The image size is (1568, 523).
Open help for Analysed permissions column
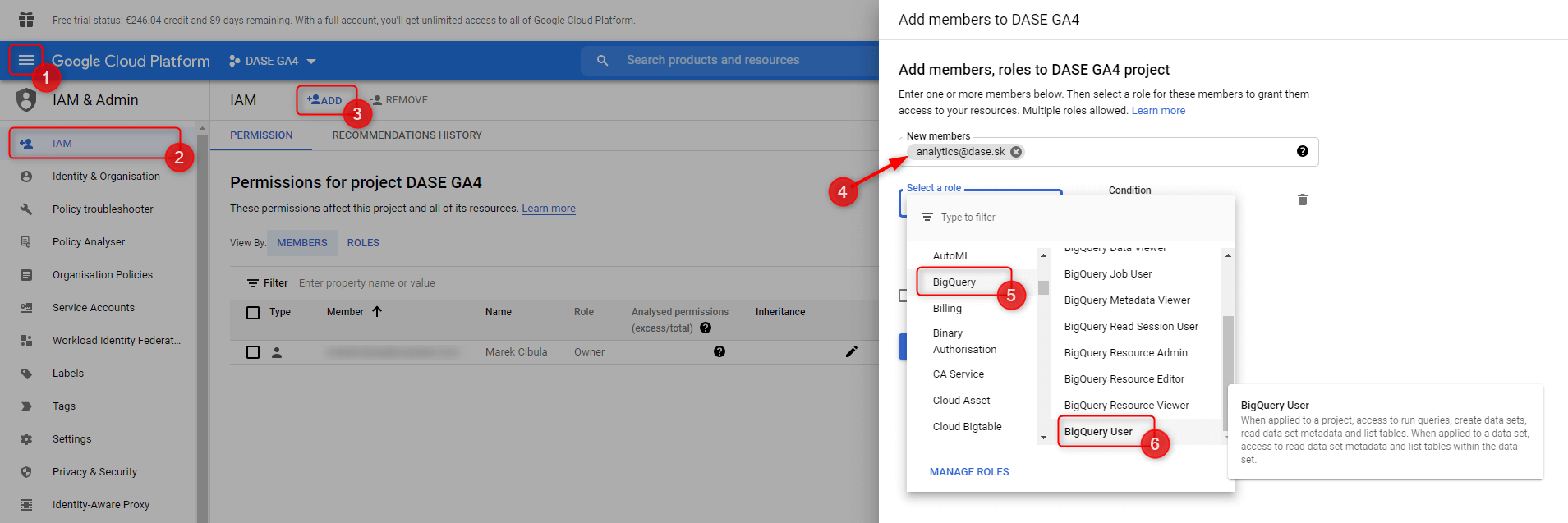(706, 328)
